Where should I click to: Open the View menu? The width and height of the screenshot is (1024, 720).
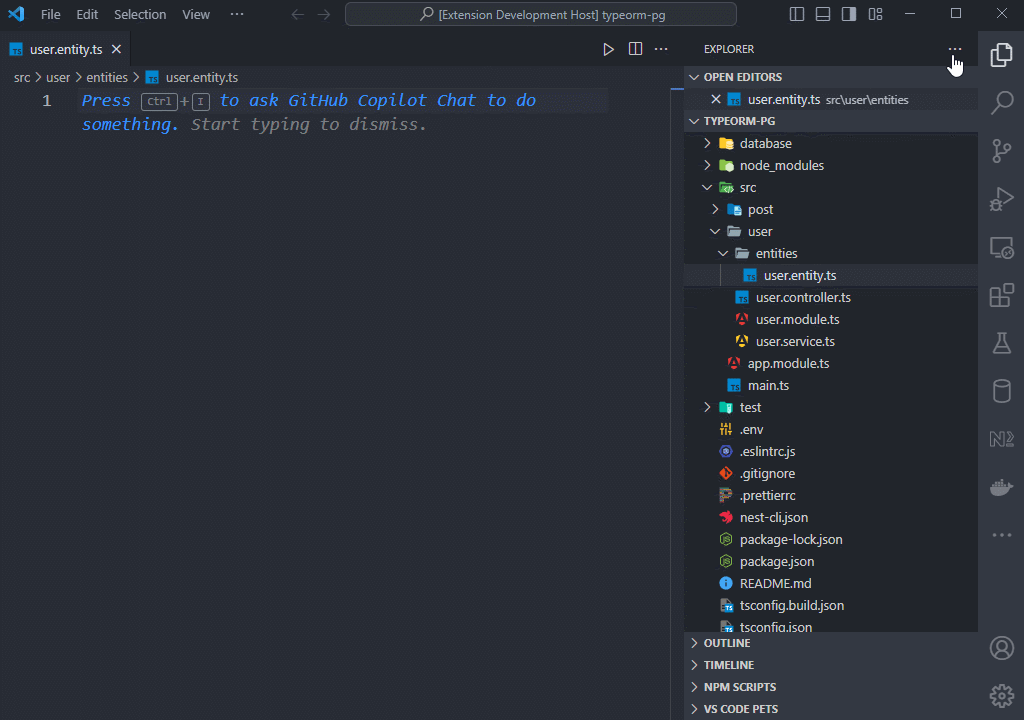tap(196, 14)
